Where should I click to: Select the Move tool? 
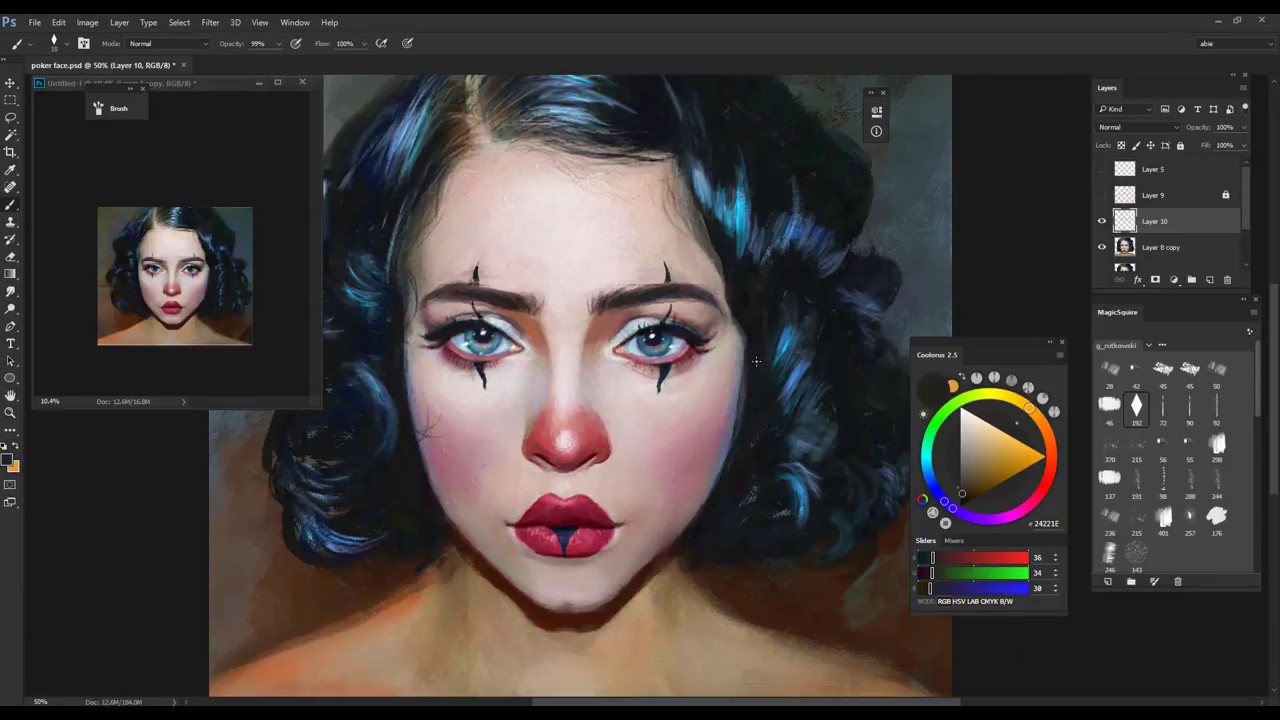tap(10, 83)
